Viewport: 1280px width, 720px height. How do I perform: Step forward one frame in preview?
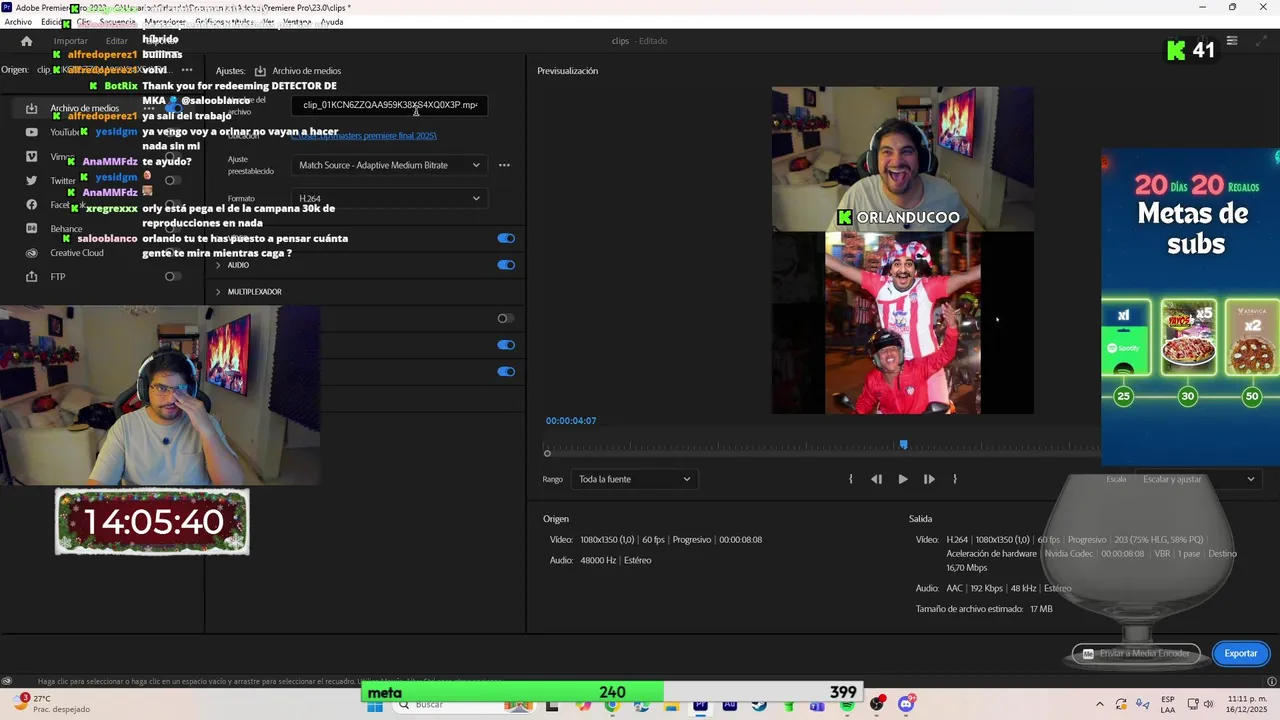(x=929, y=479)
